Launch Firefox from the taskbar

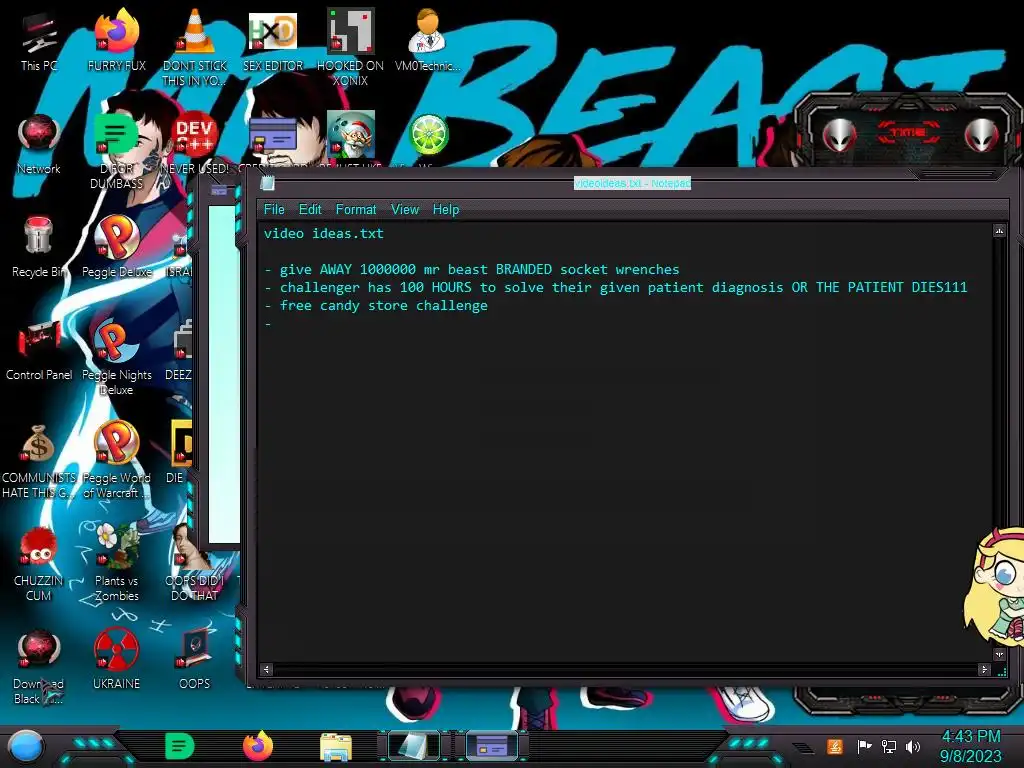(x=258, y=746)
